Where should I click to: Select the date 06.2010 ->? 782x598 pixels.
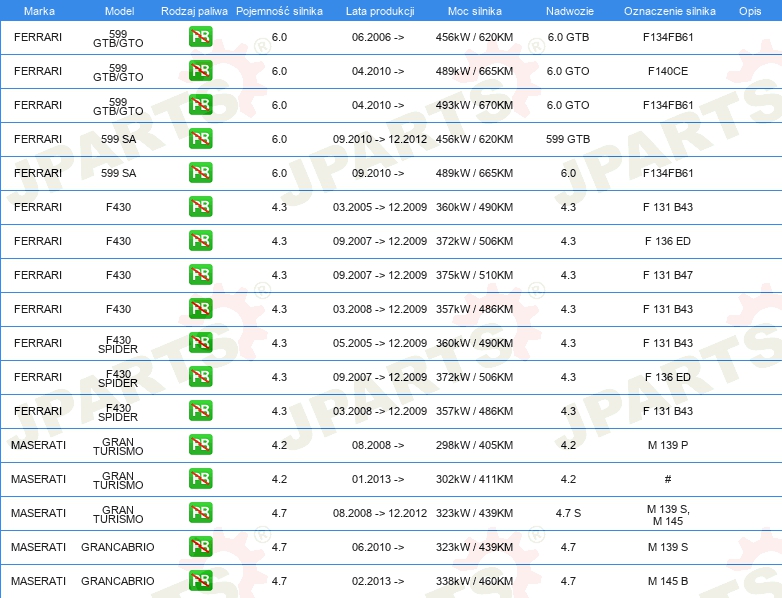tap(378, 547)
